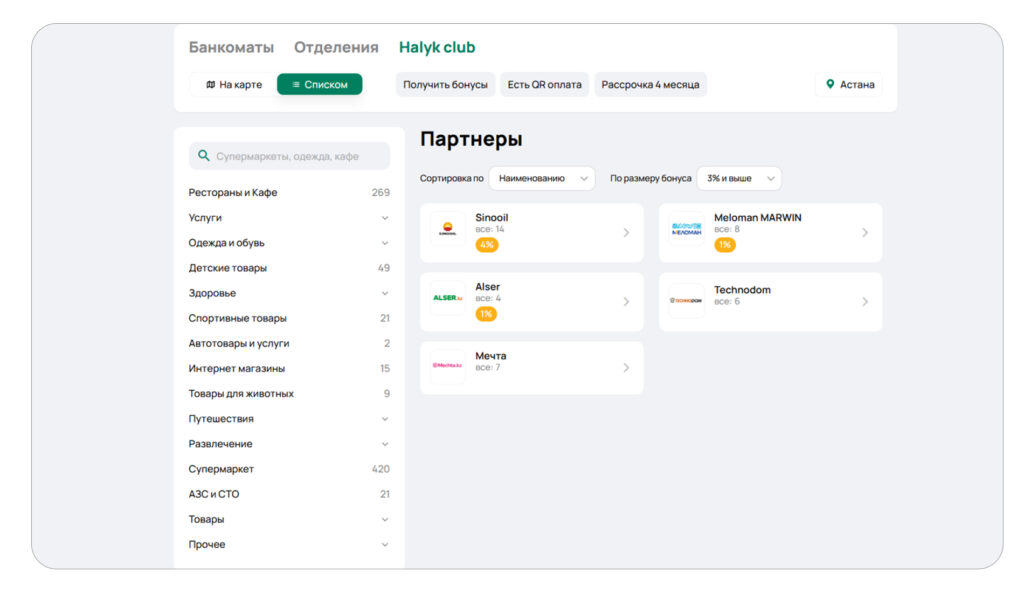Open the Sinooil partner name
This screenshot has height=593, width=1024.
tap(492, 217)
